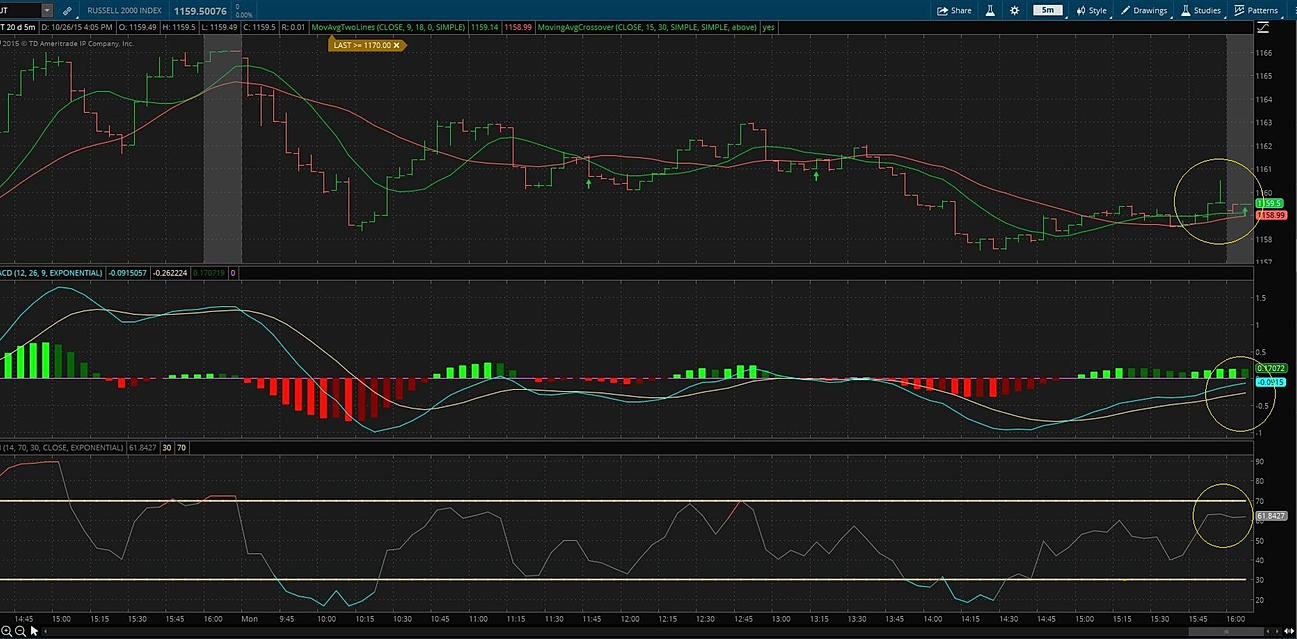This screenshot has width=1297, height=639.
Task: Click the 1158.99 red price bubble
Action: pos(1270,215)
